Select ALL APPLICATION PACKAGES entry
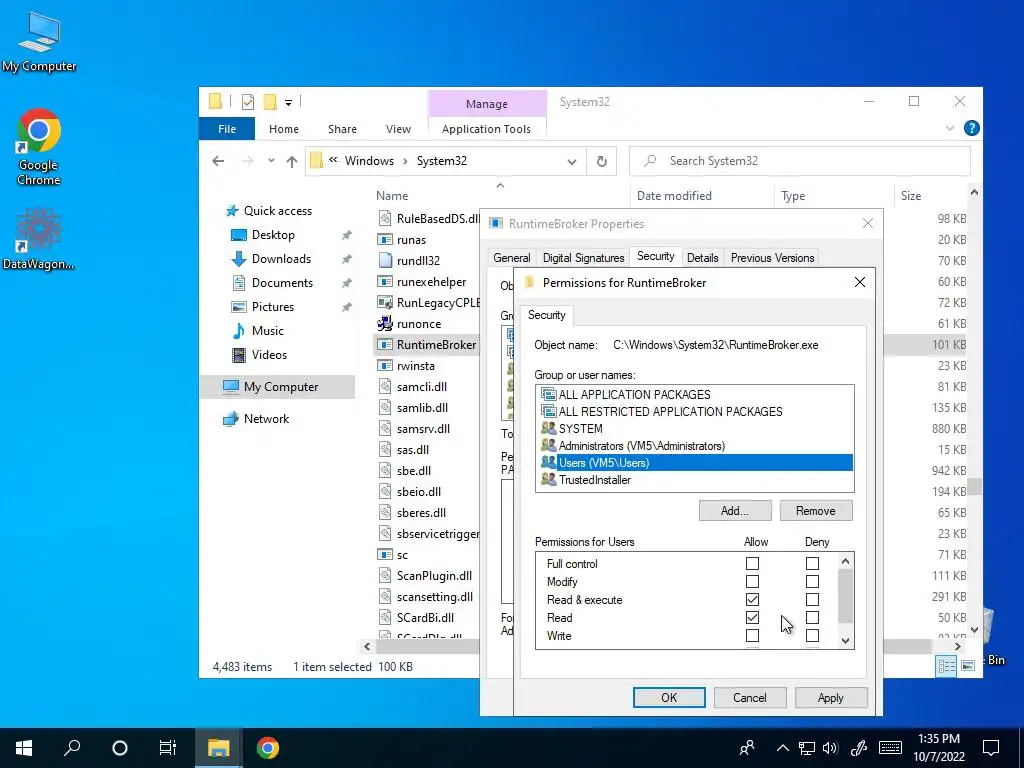This screenshot has height=768, width=1024. (694, 394)
